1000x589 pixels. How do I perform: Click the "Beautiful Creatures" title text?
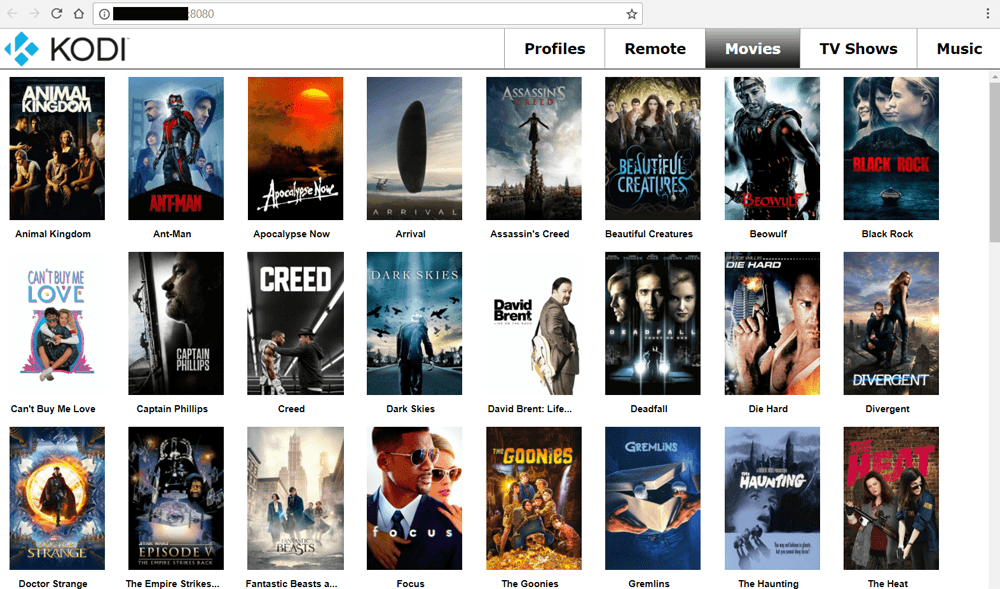[x=649, y=234]
